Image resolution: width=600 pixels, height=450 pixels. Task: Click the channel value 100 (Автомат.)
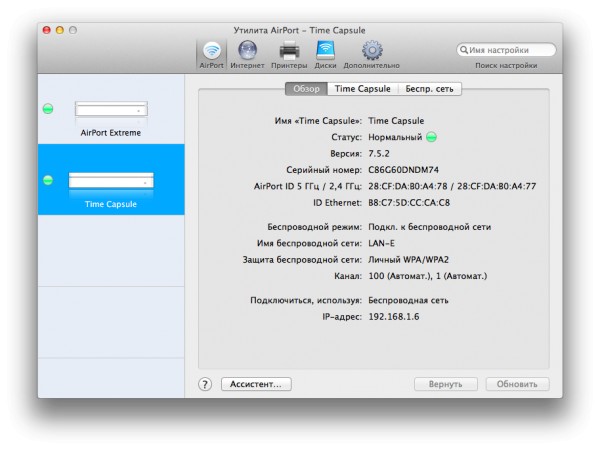point(398,276)
